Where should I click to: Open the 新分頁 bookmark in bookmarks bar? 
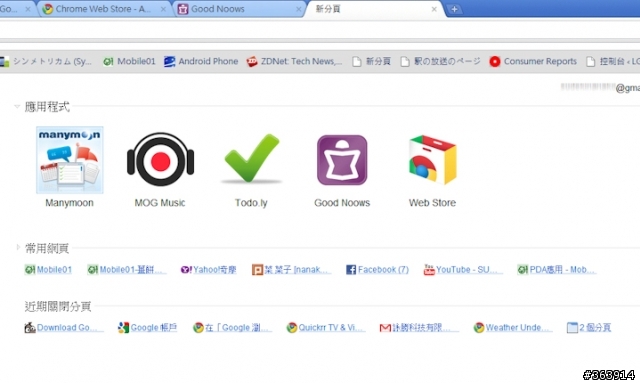371,61
